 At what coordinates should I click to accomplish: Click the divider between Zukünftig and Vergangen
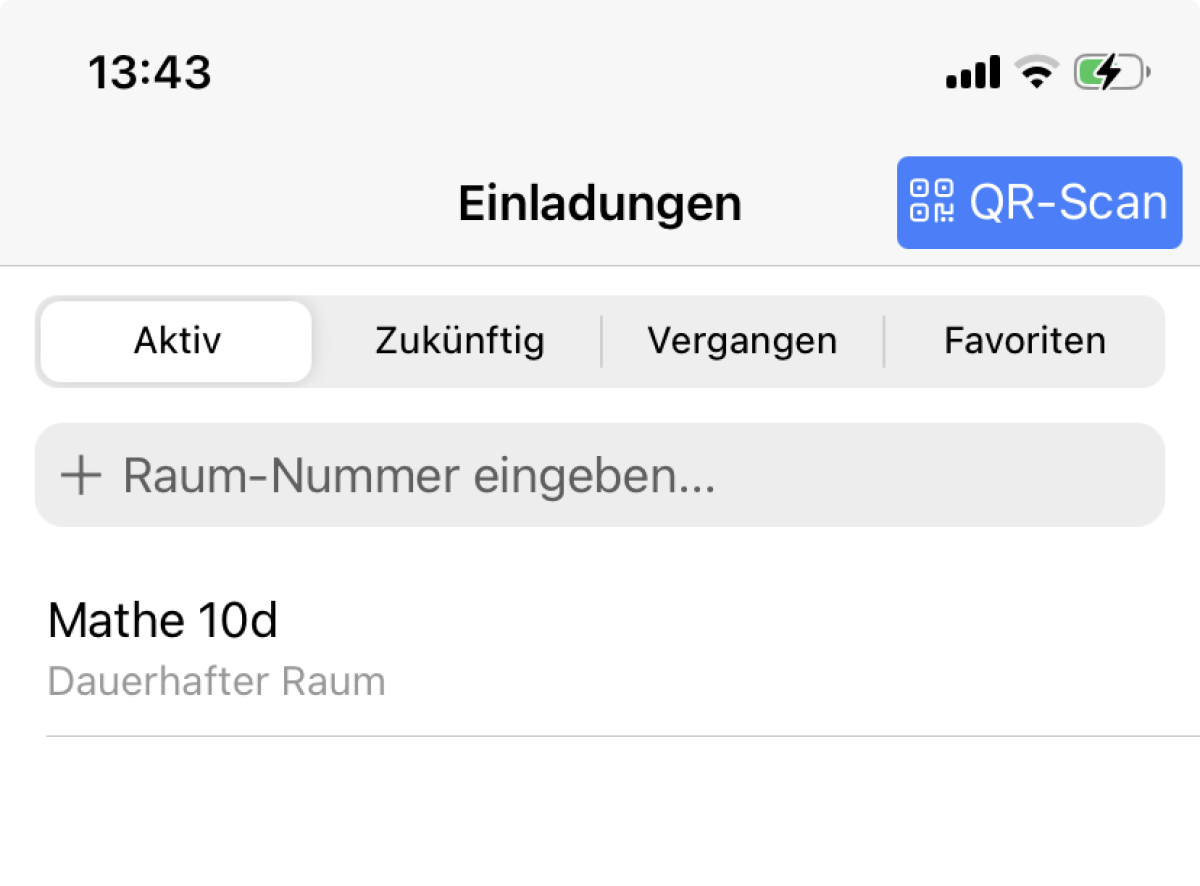pos(601,341)
